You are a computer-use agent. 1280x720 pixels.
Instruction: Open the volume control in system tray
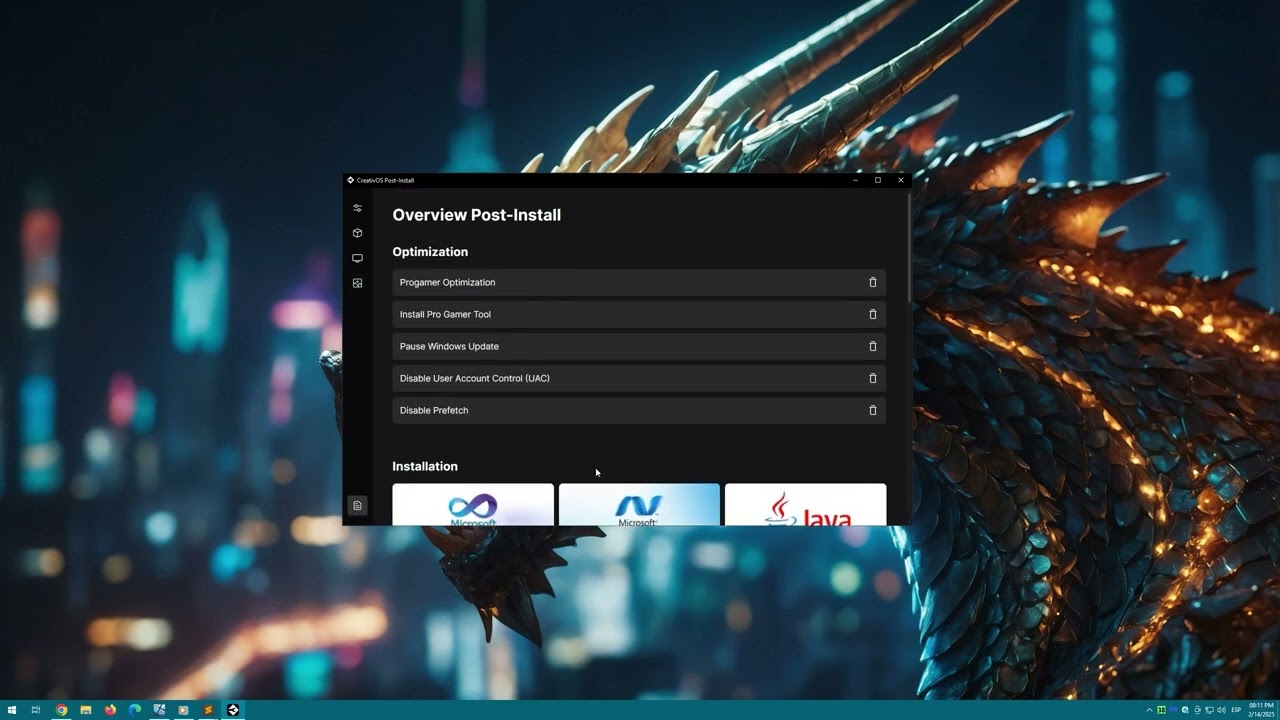(1221, 710)
